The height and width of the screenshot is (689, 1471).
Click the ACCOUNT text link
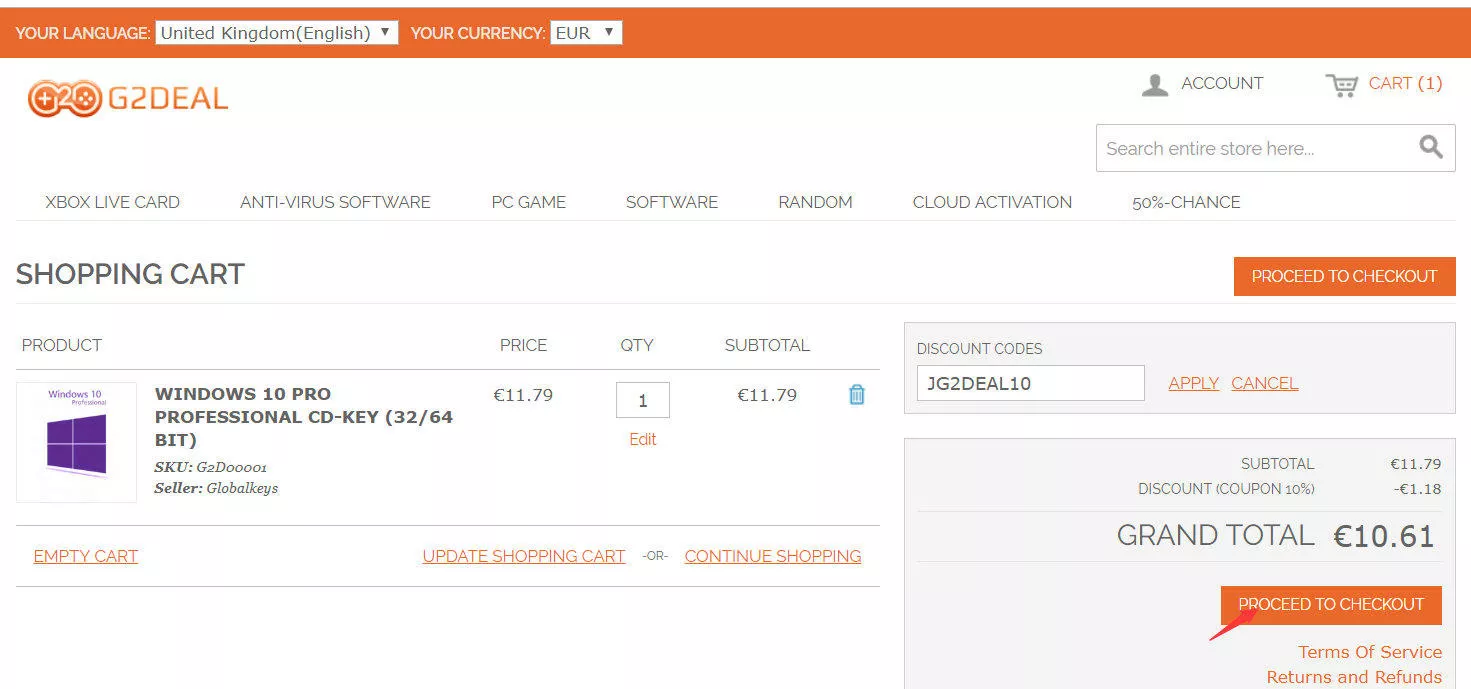click(x=1222, y=84)
